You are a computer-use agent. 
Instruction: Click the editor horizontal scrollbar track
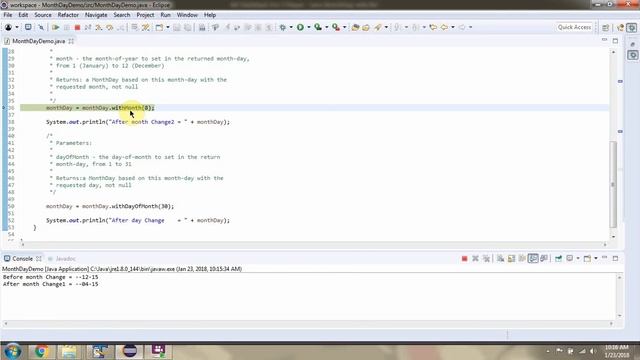pyautogui.click(x=313, y=244)
